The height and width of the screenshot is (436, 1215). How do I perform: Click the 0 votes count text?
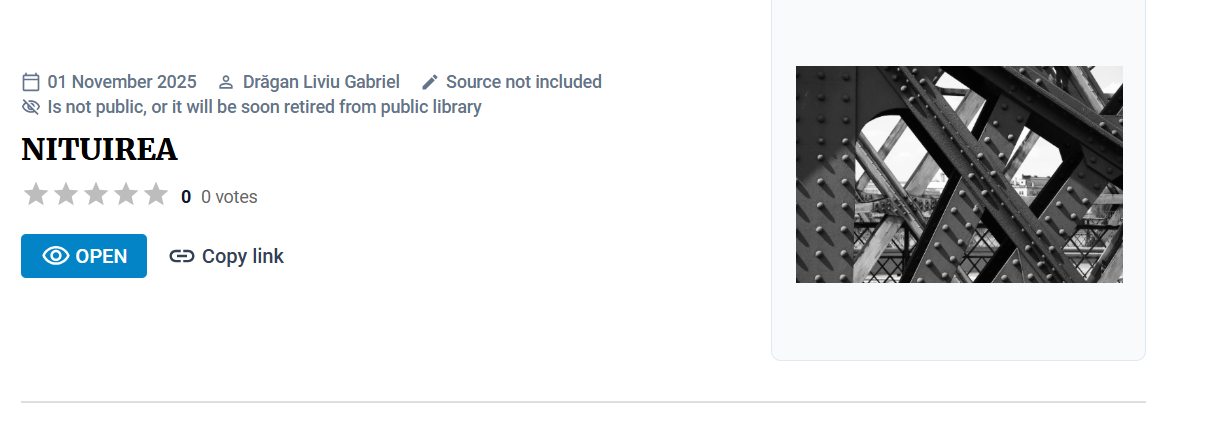pyautogui.click(x=229, y=197)
